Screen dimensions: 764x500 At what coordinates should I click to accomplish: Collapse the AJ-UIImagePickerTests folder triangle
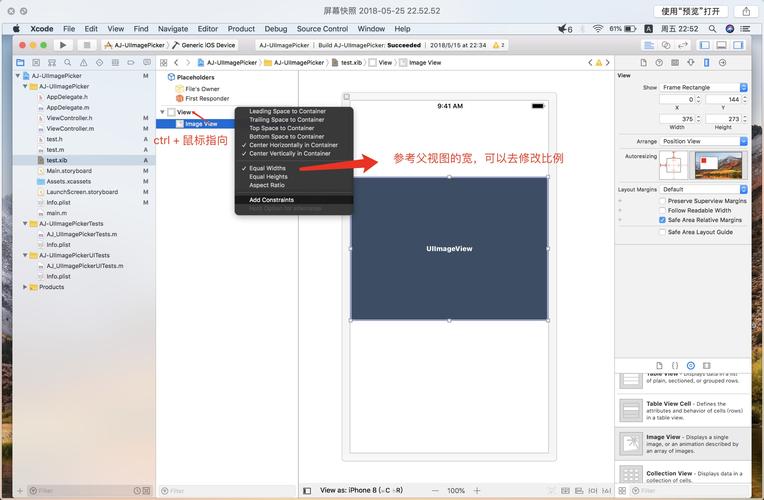25,224
